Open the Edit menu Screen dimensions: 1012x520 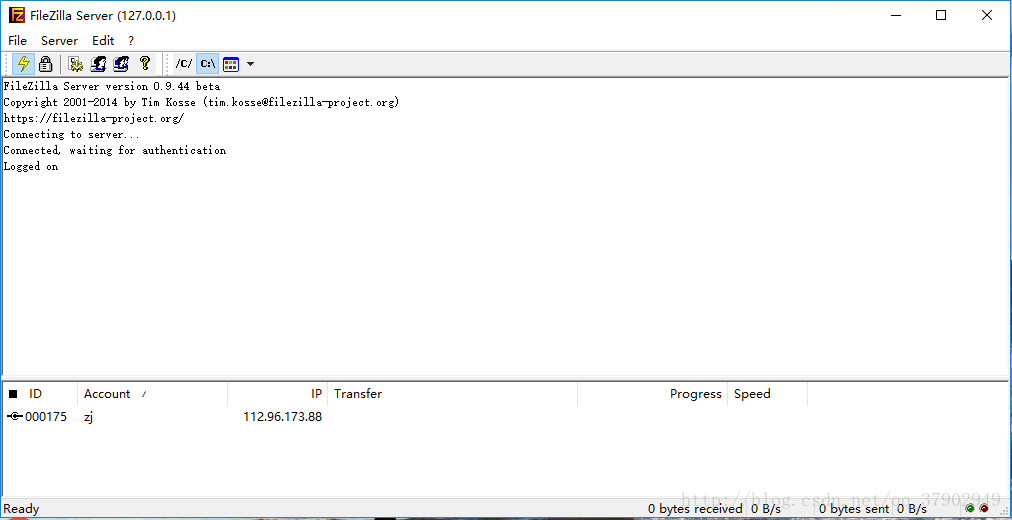pos(103,41)
